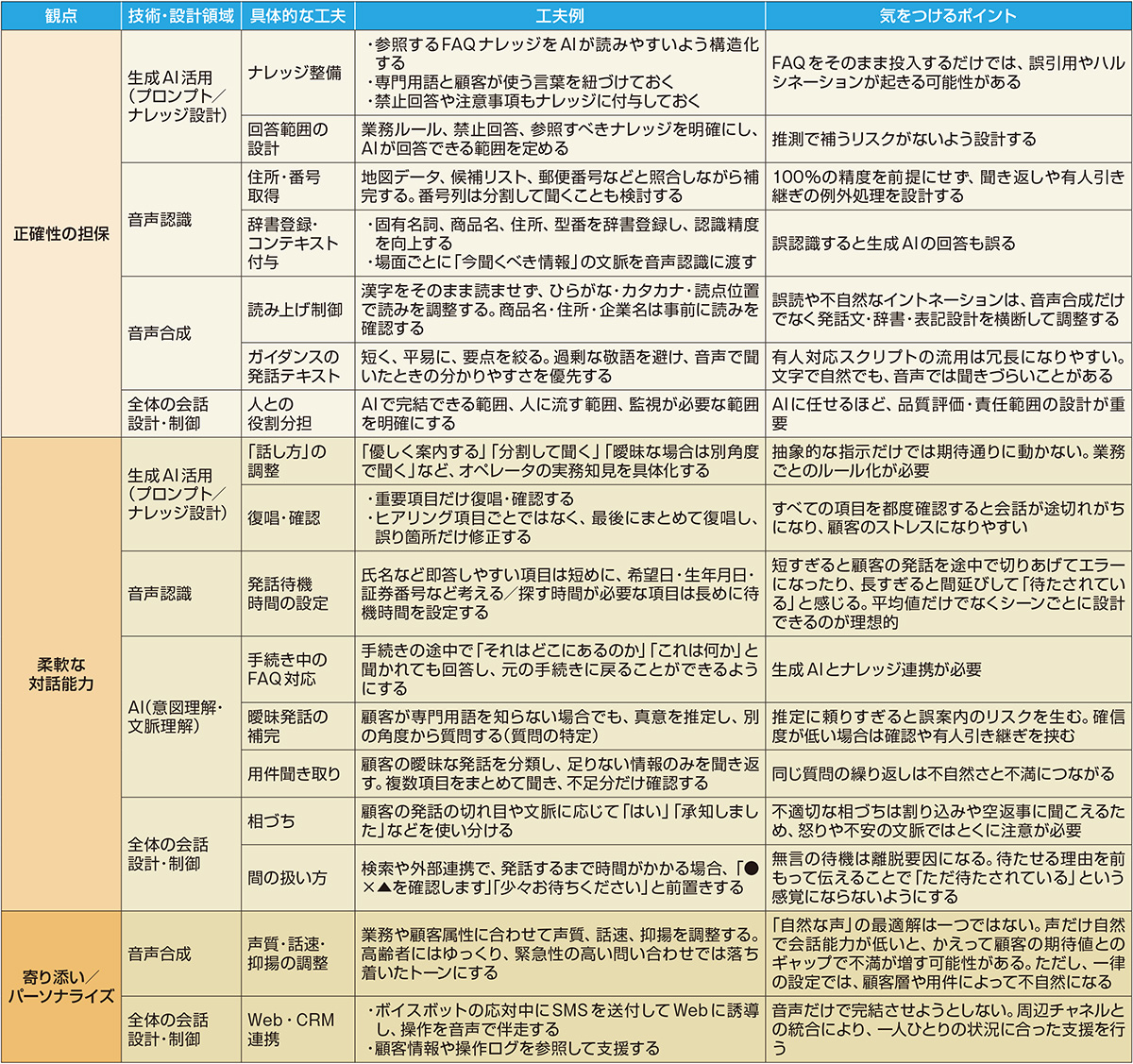
Task: Click the example cell starting 地図データ、候補リスト
Action: [x=560, y=186]
